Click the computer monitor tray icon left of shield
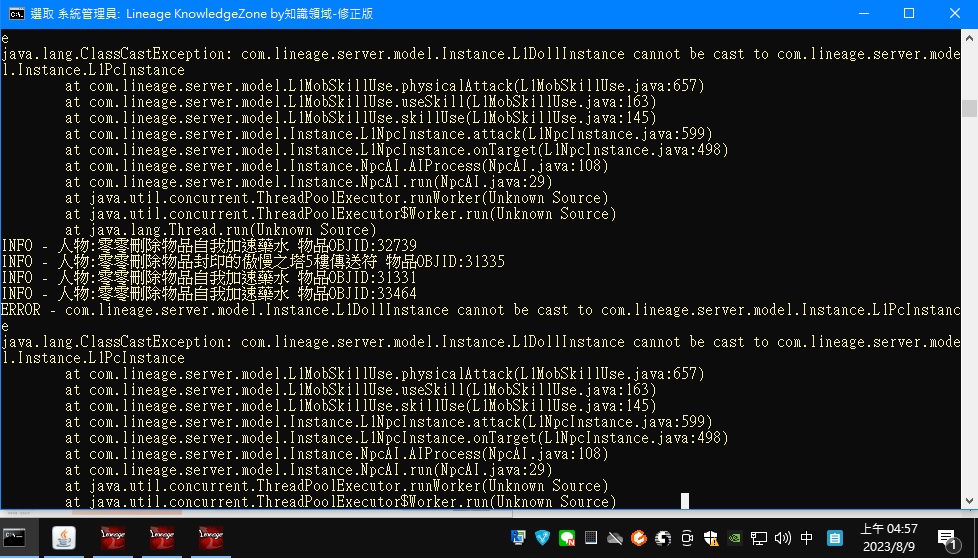This screenshot has height=560, width=978. tap(518, 538)
